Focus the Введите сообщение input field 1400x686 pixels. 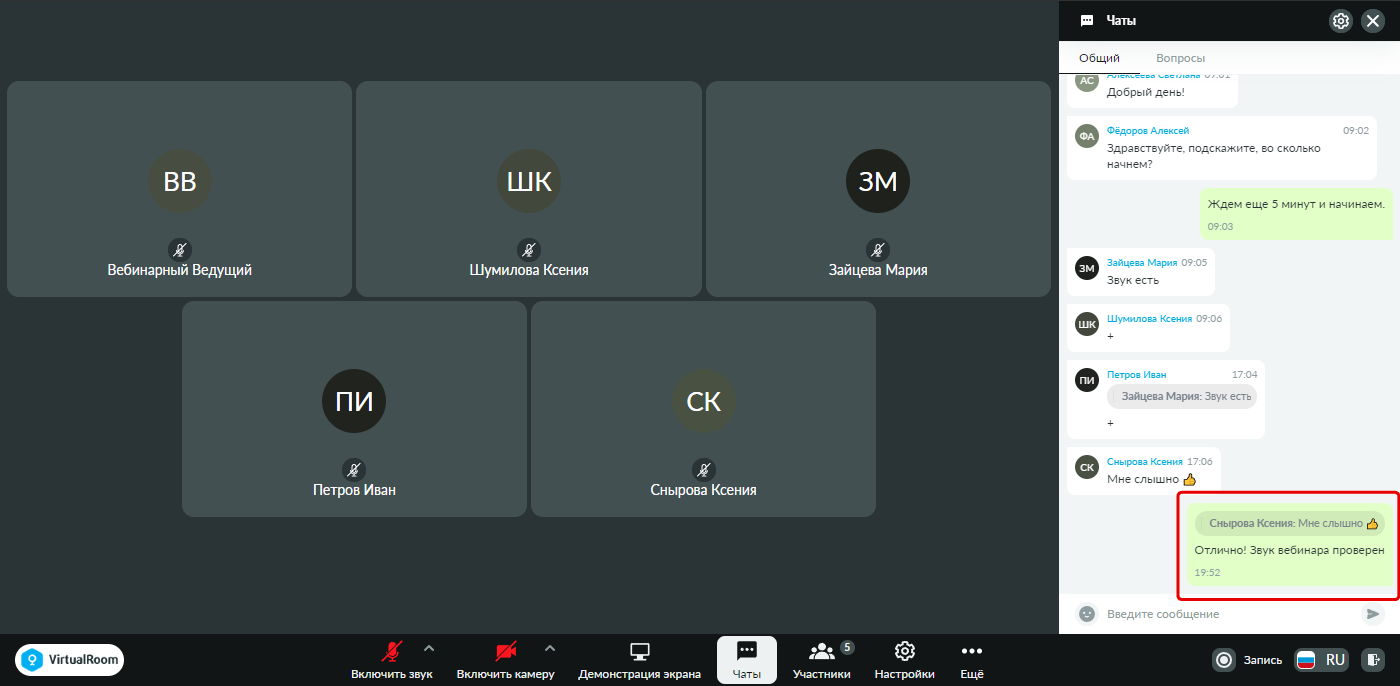pos(1228,613)
